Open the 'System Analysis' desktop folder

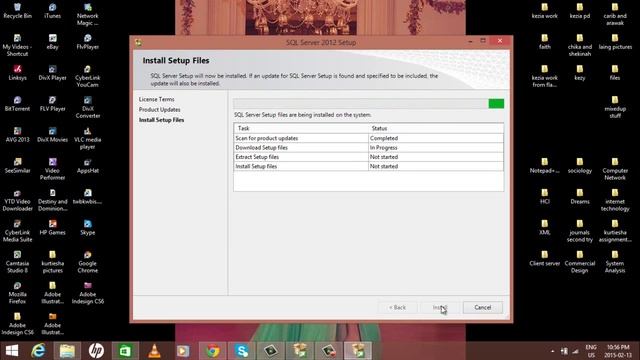pos(615,262)
